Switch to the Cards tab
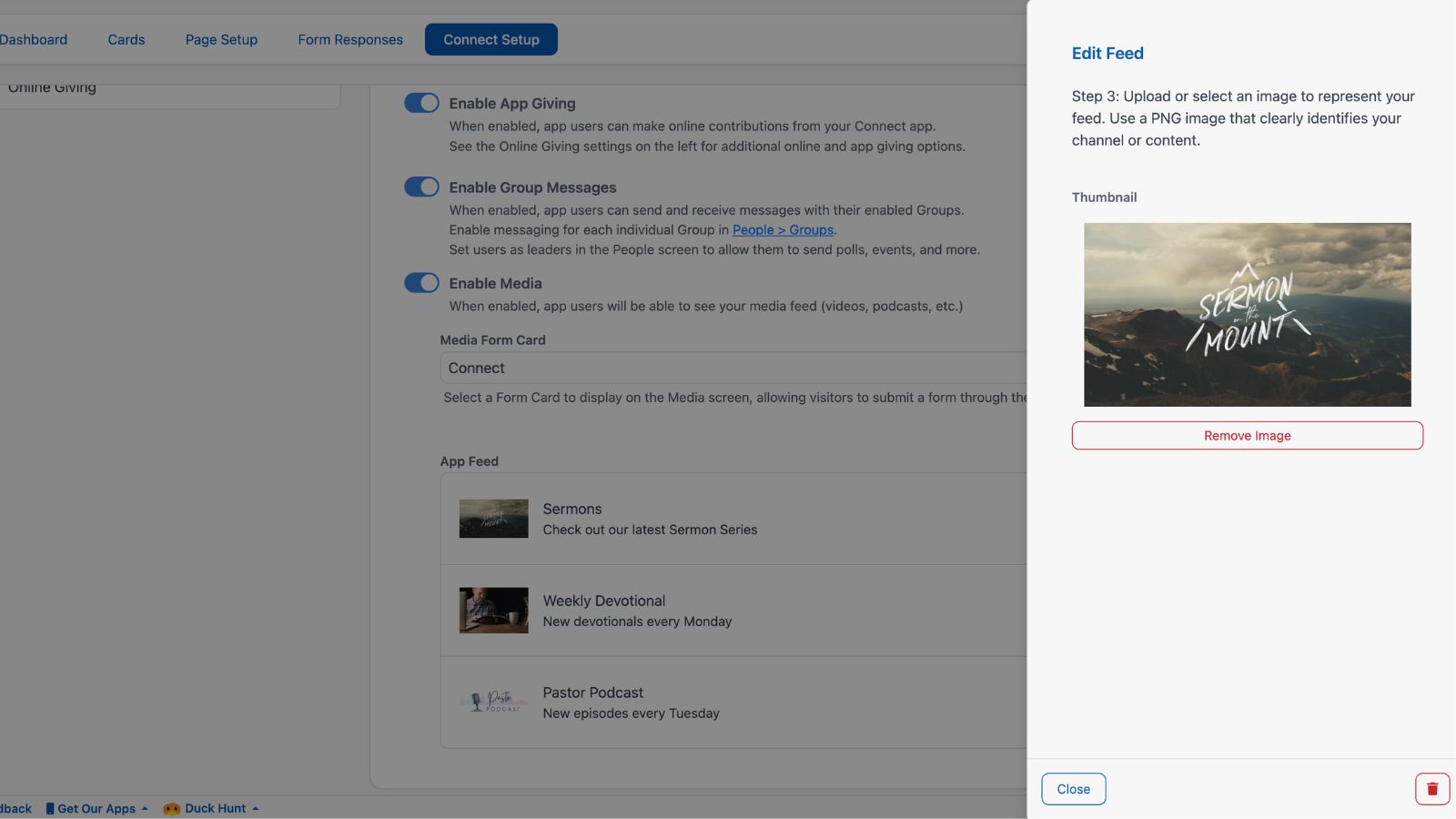This screenshot has width=1456, height=819. click(x=126, y=39)
